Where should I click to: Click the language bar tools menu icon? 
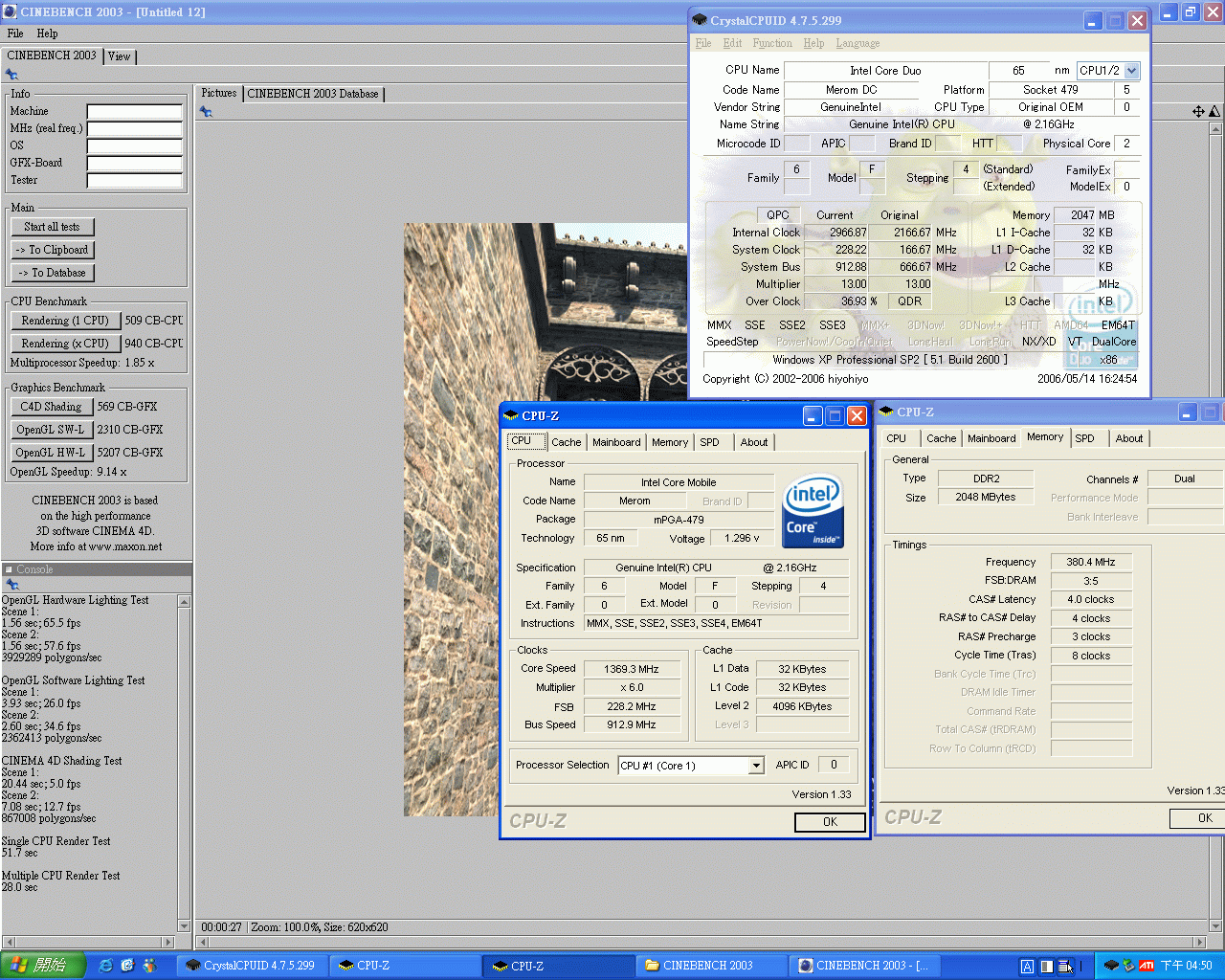tap(1065, 967)
